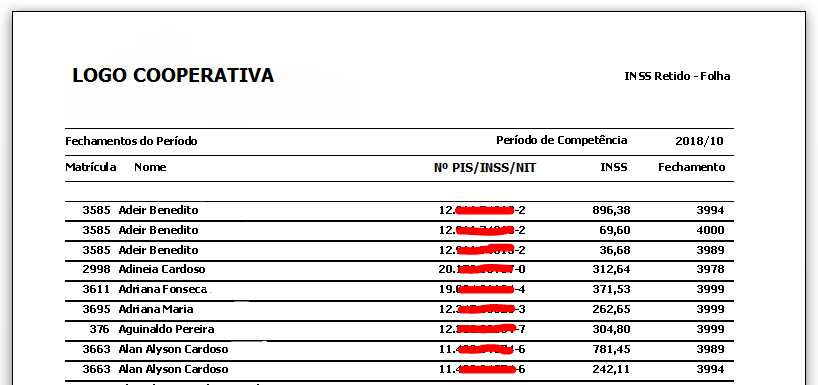This screenshot has width=818, height=385.
Task: Select the first Adeir Benedito row name
Action: point(159,210)
